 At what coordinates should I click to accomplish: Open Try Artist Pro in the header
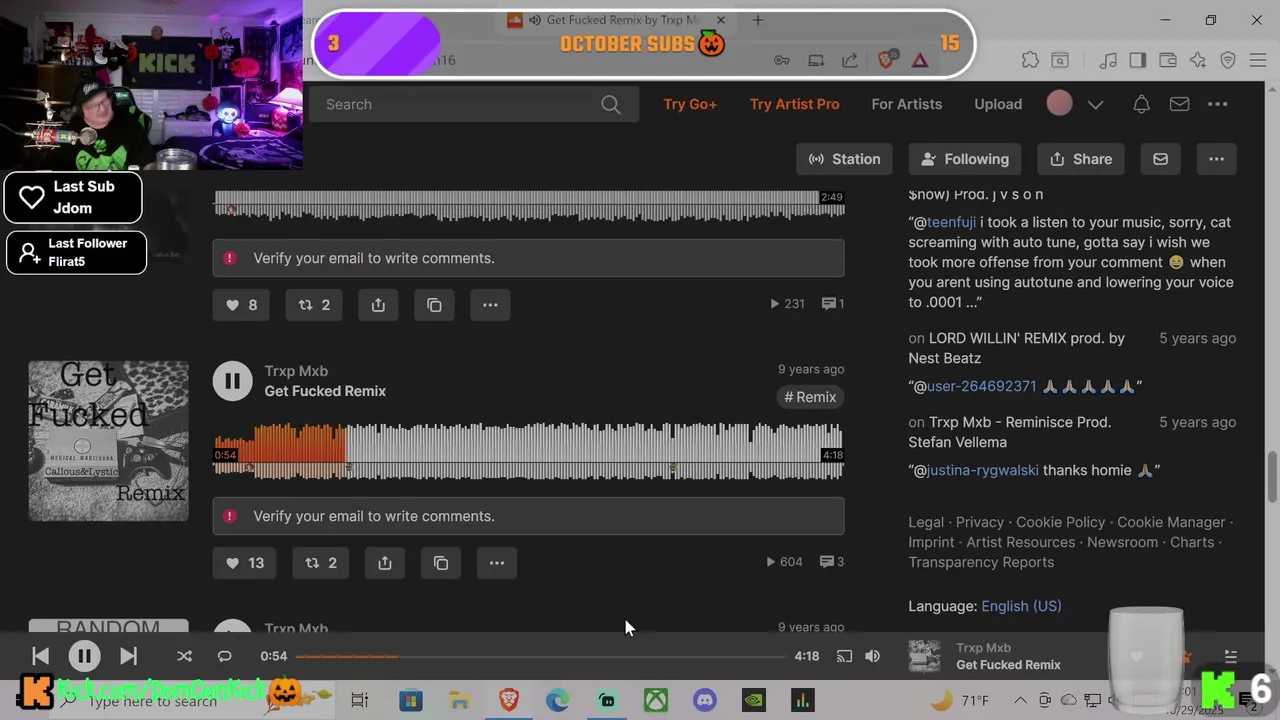[x=794, y=104]
